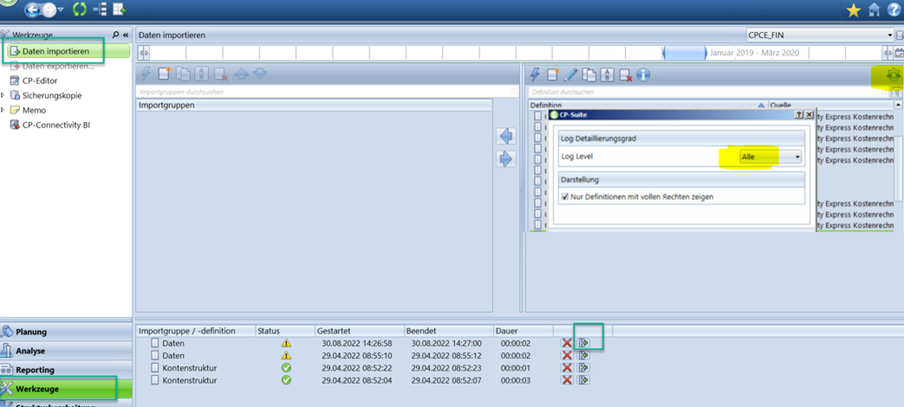Viewport: 904px width, 407px height.
Task: Click the info icon in definitions toolbar
Action: [x=643, y=74]
